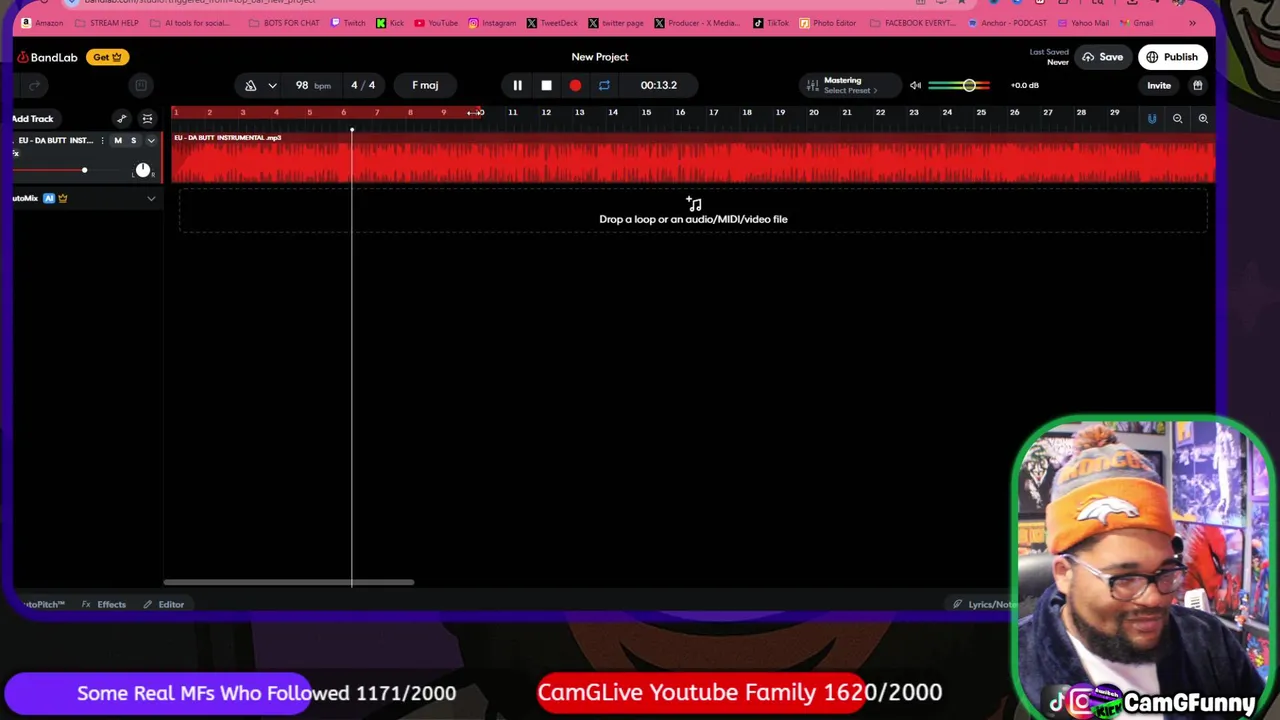The height and width of the screenshot is (720, 1280).
Task: Click bar 20 on the timeline ruler
Action: pyautogui.click(x=814, y=112)
